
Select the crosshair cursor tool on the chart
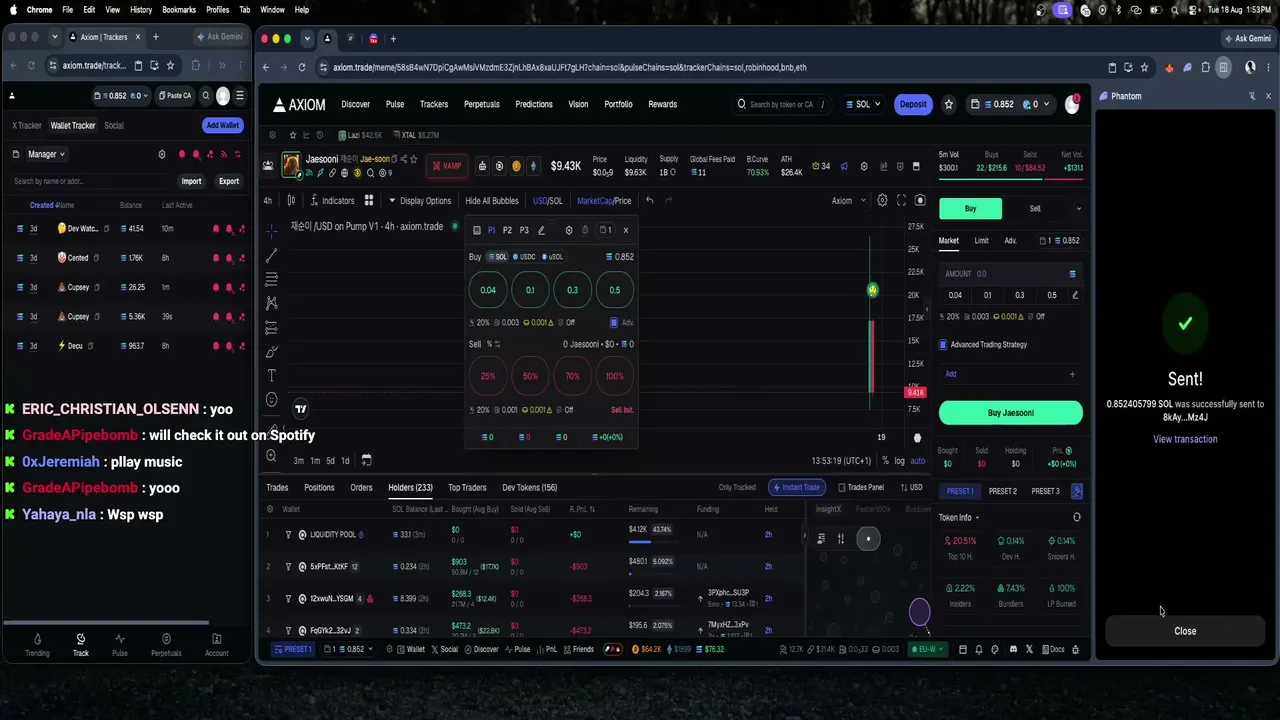point(271,230)
